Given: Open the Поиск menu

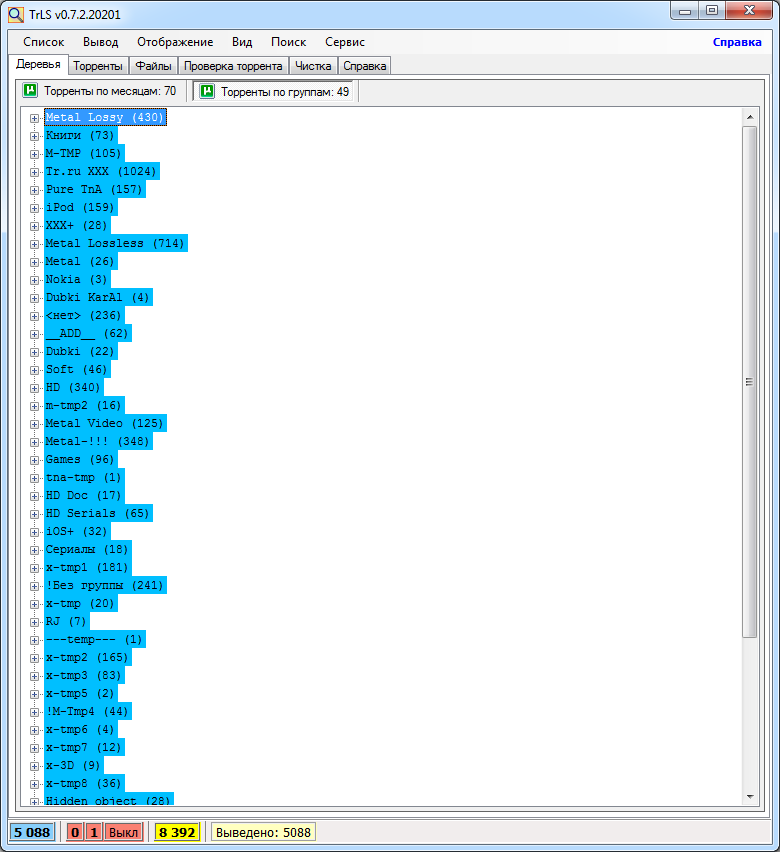Looking at the screenshot, I should click(x=289, y=42).
